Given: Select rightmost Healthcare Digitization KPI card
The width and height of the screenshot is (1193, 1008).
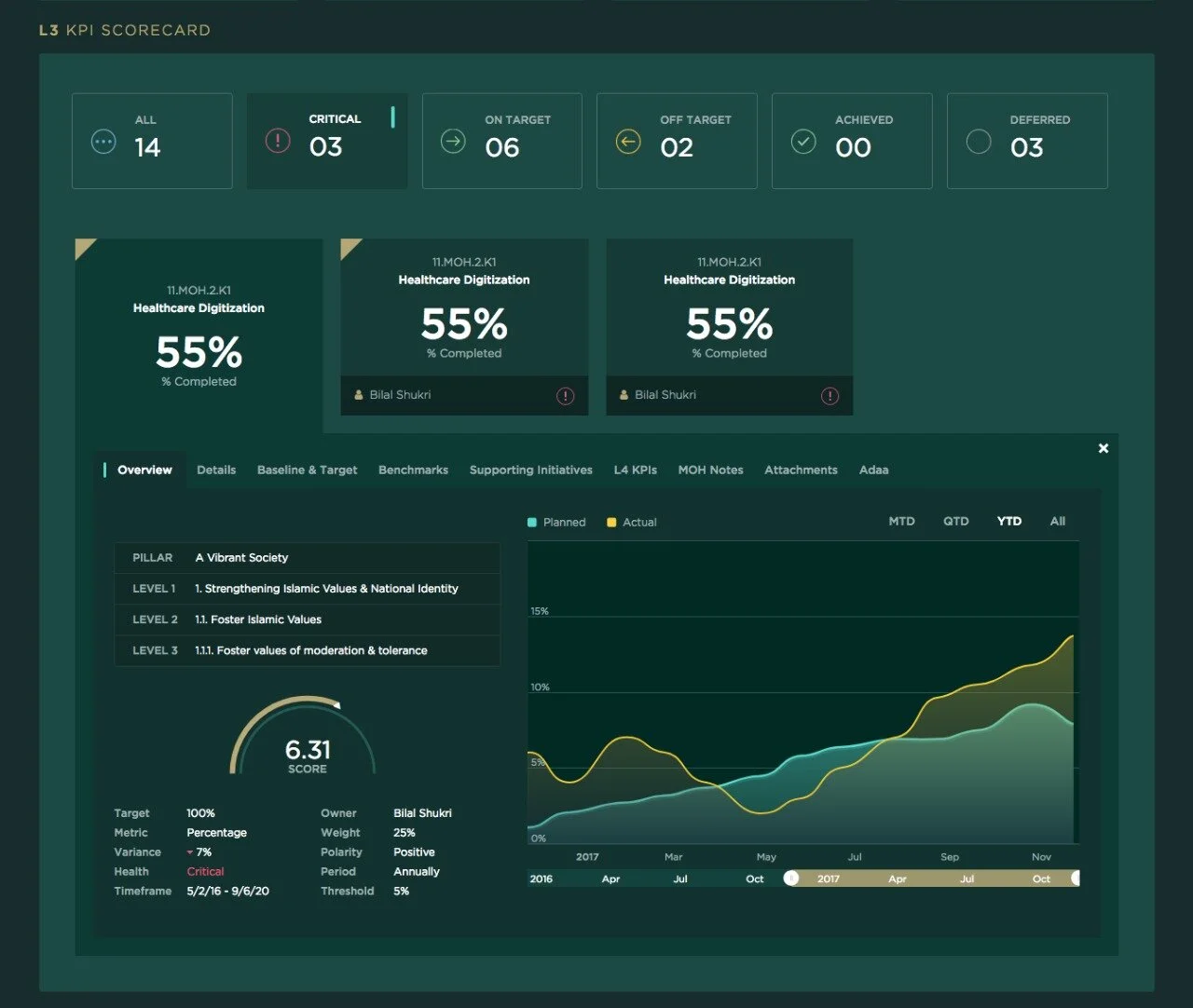Looking at the screenshot, I should point(730,327).
